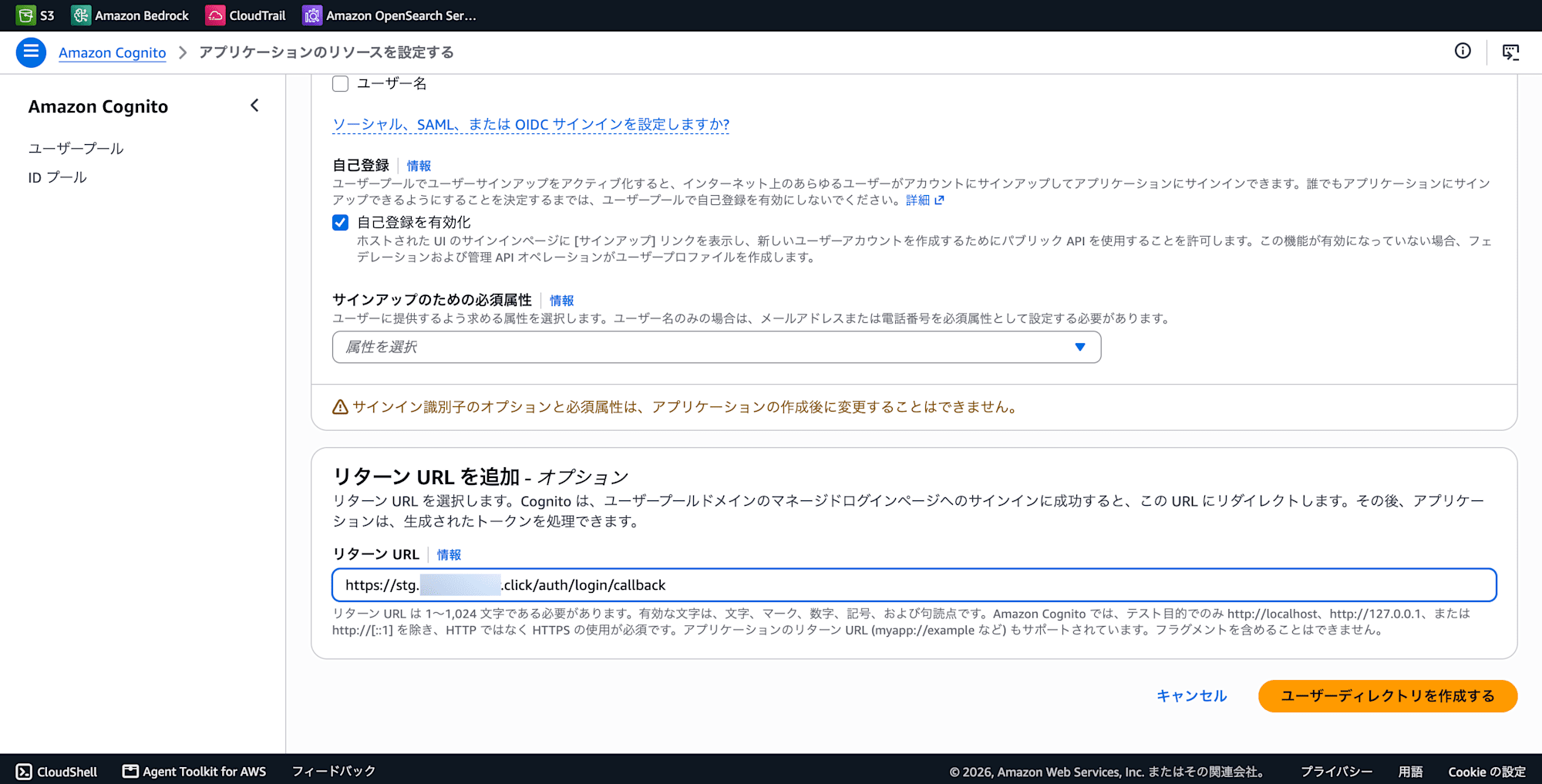Click the 属性を選択 dropdown arrow

pos(1080,347)
